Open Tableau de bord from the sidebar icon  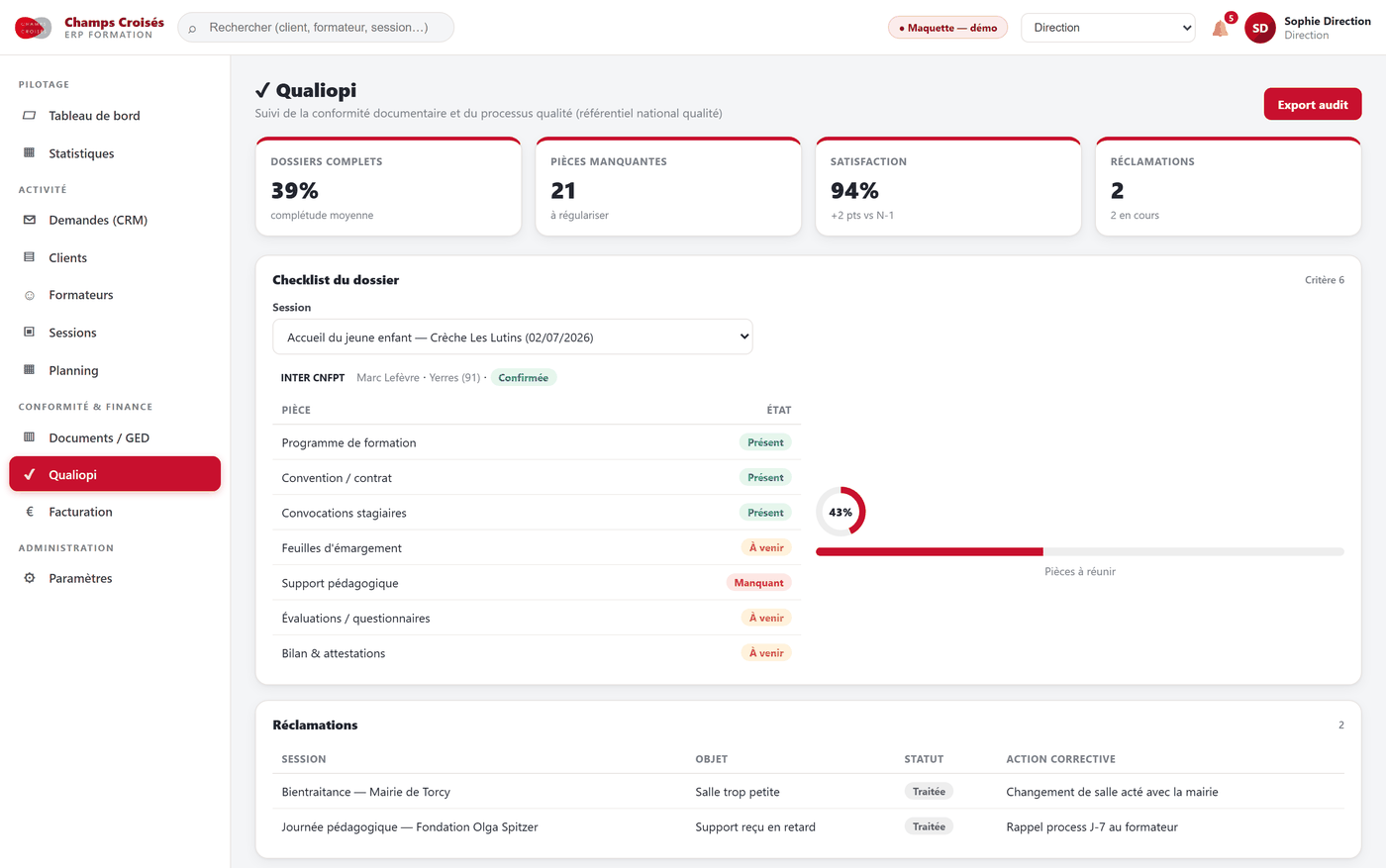29,116
